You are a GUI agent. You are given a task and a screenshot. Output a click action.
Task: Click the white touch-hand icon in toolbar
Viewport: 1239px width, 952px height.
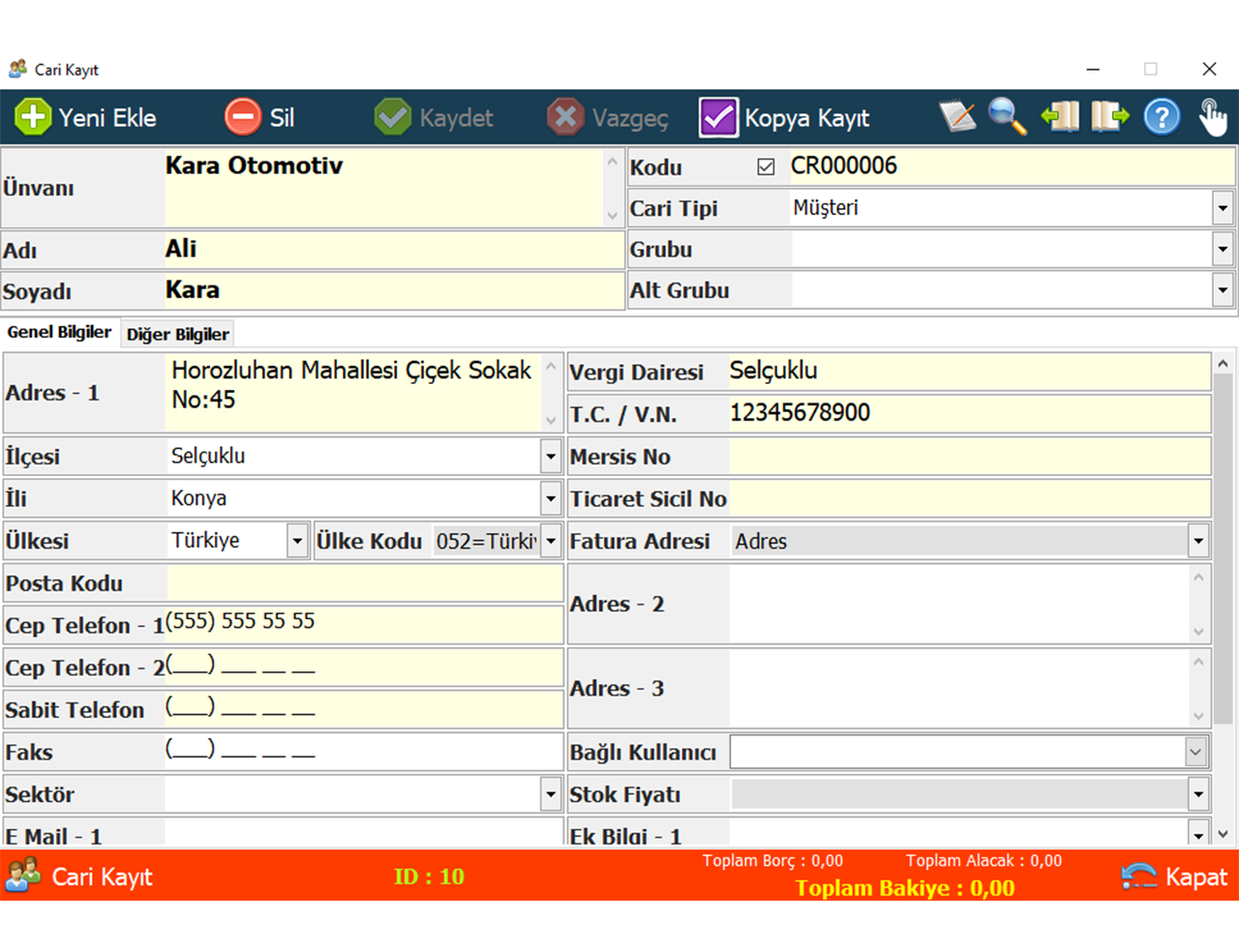tap(1212, 117)
